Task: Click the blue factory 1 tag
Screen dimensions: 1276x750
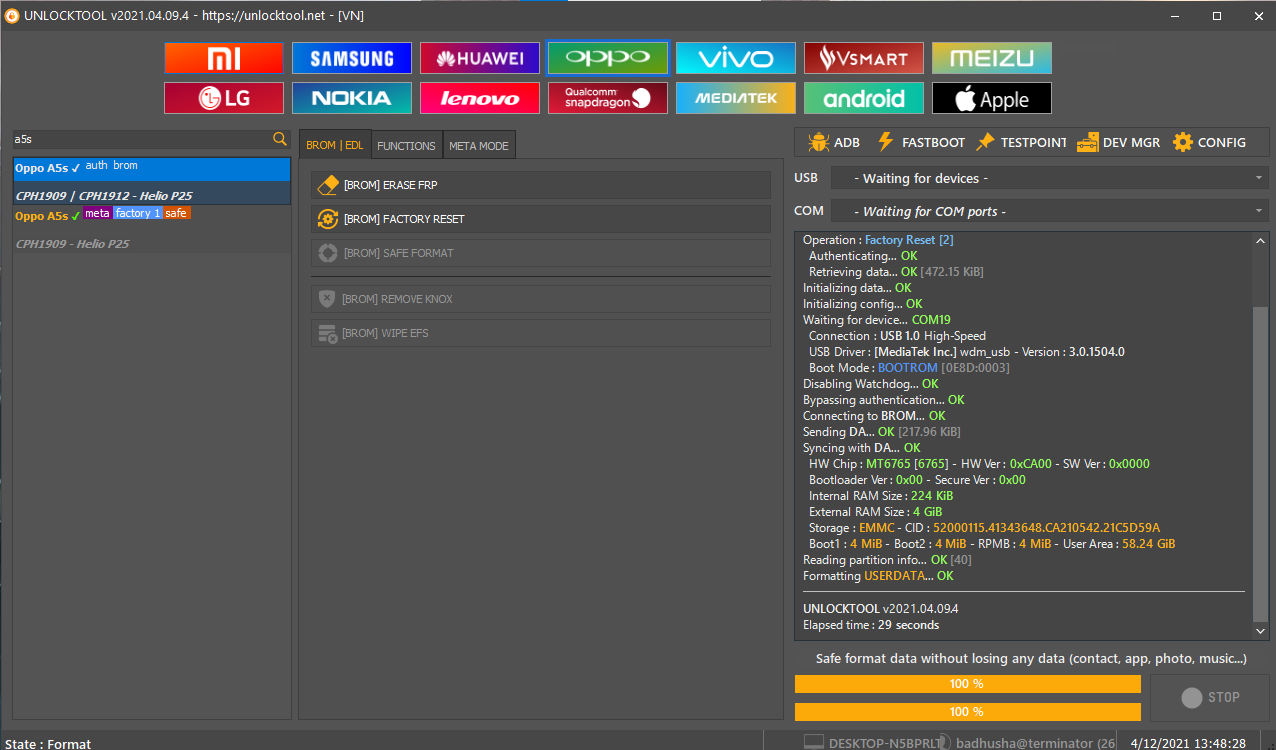Action: click(138, 213)
